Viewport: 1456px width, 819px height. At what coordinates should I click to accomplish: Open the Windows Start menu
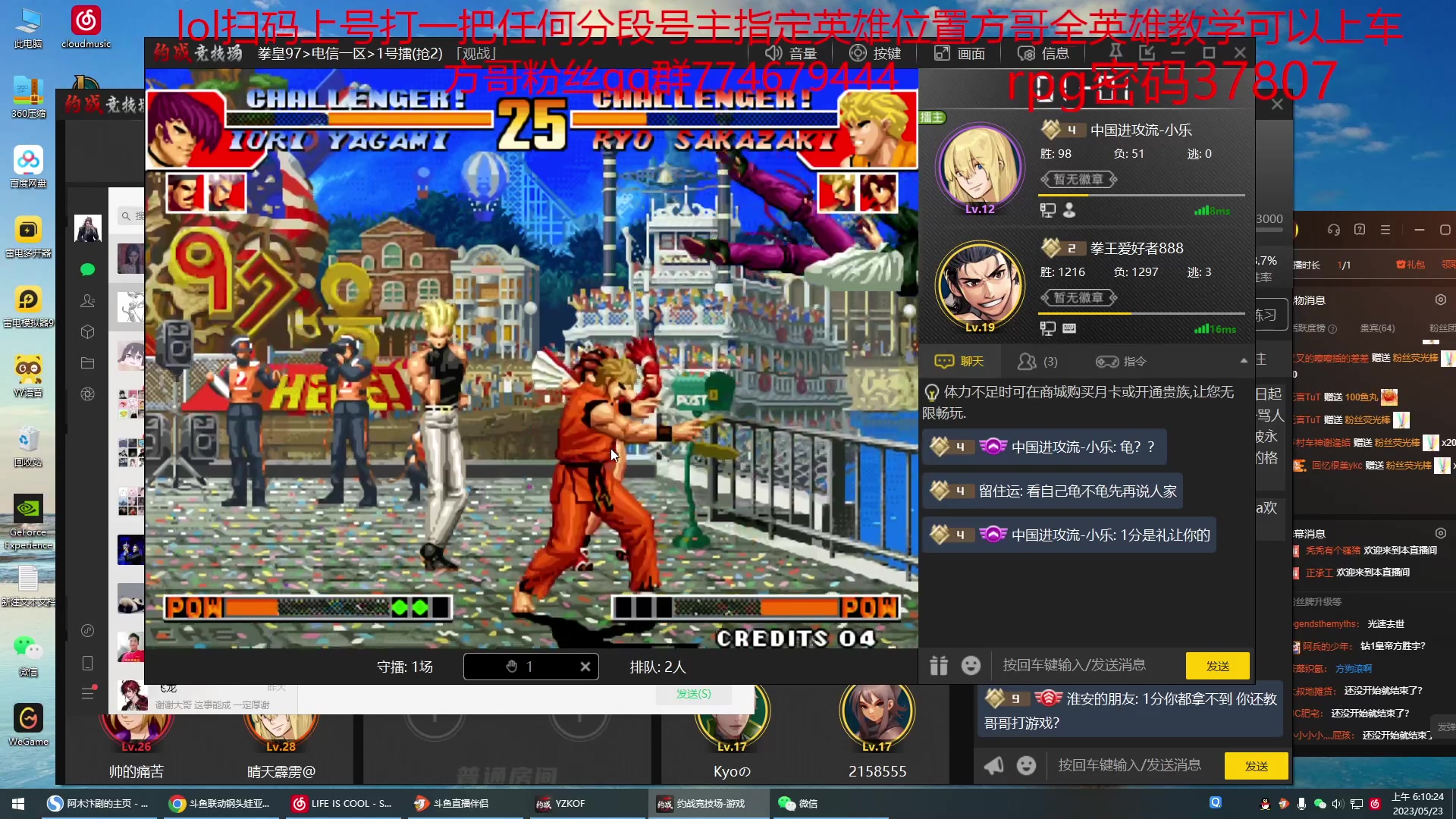coord(18,803)
